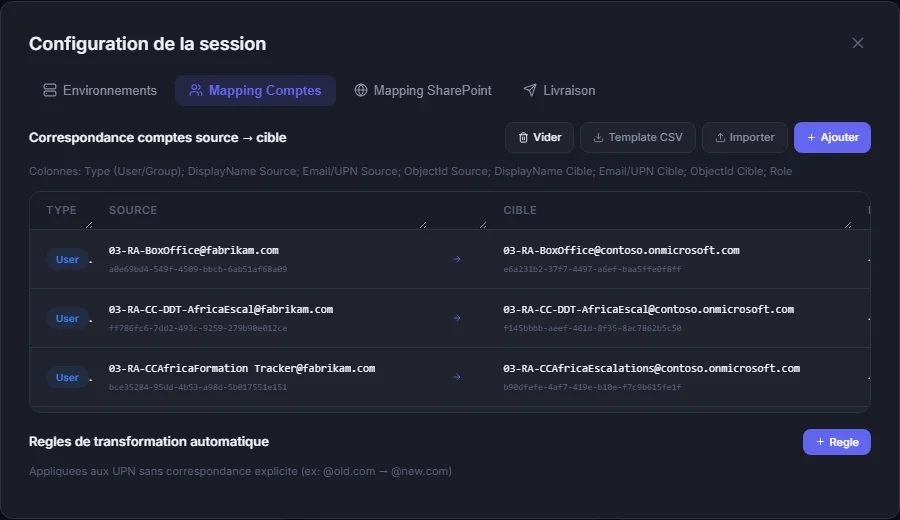Click the arrow icon in CC-DDT-AfricaEscal row

click(x=457, y=318)
